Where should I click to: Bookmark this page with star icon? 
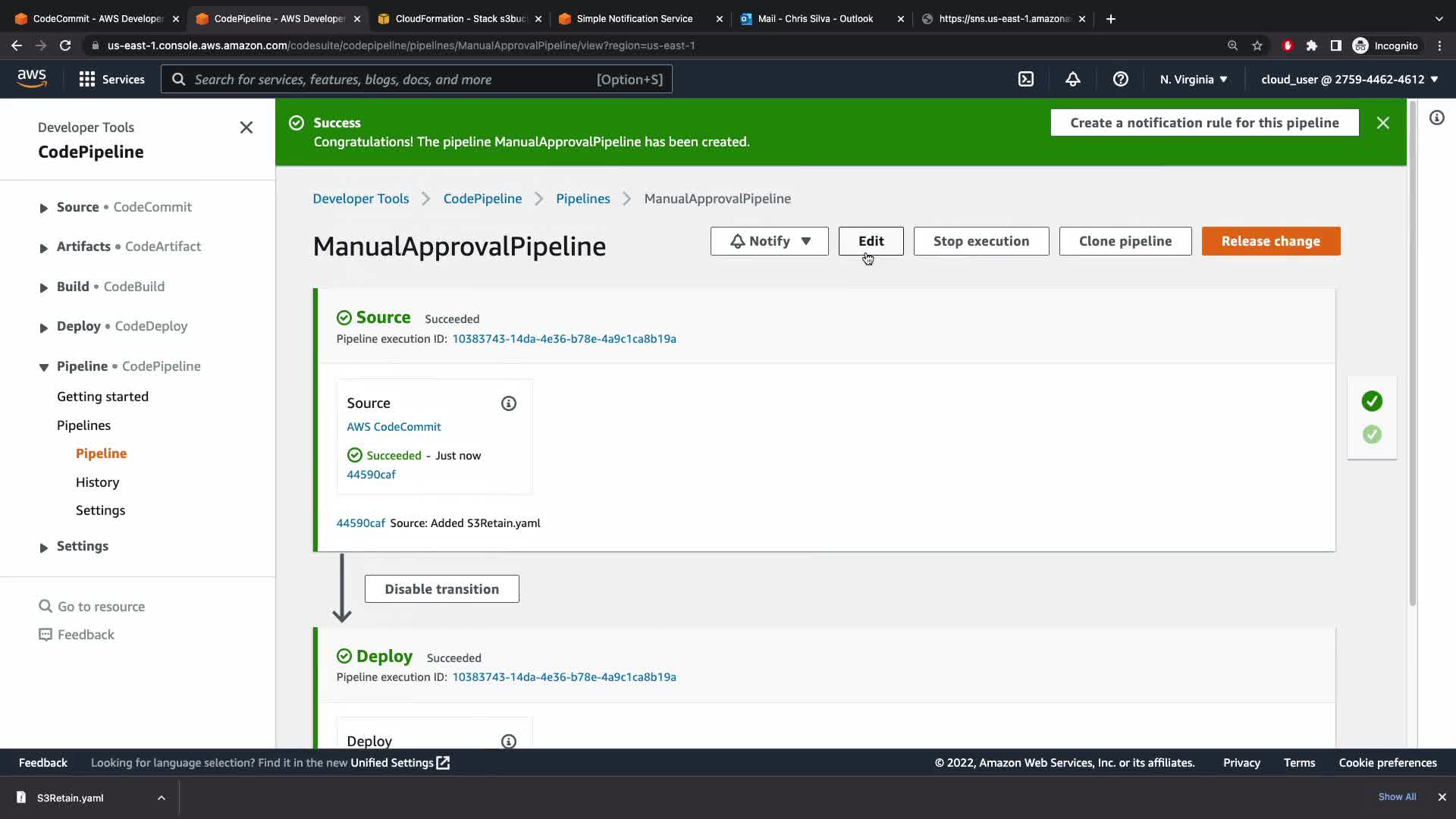coord(1257,45)
